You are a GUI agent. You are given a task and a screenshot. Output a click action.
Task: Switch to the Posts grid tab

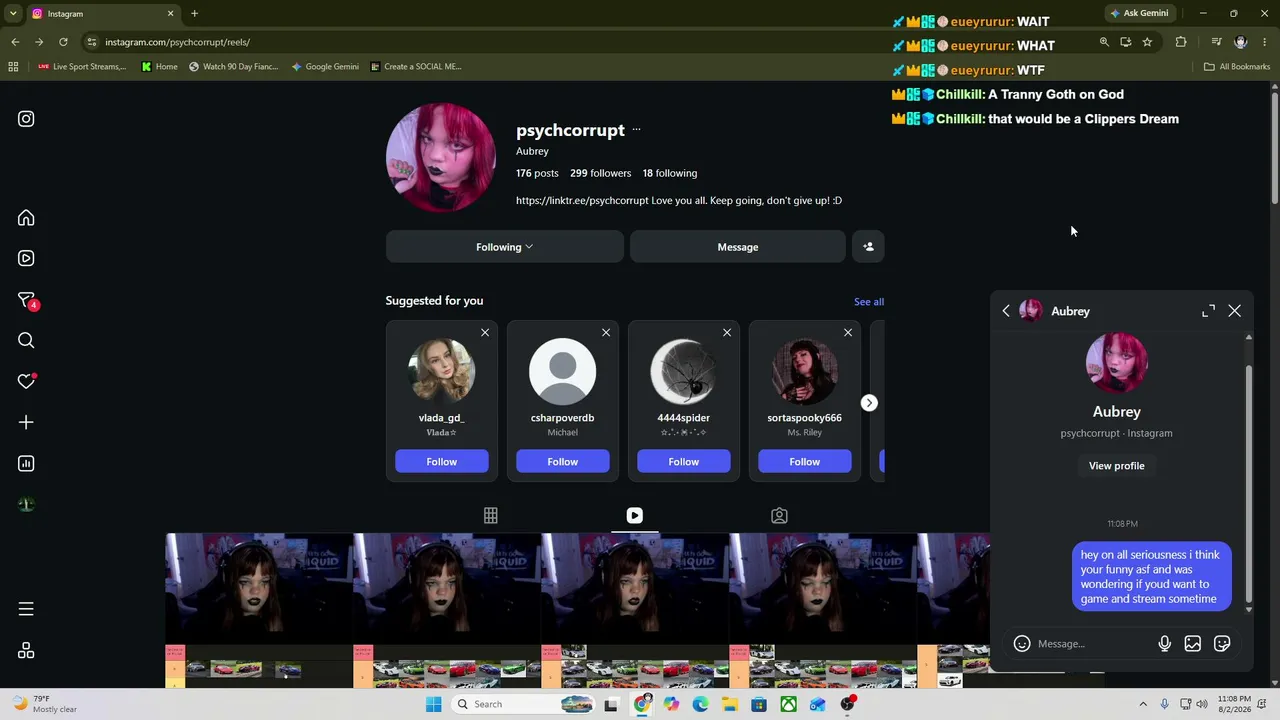pyautogui.click(x=491, y=516)
